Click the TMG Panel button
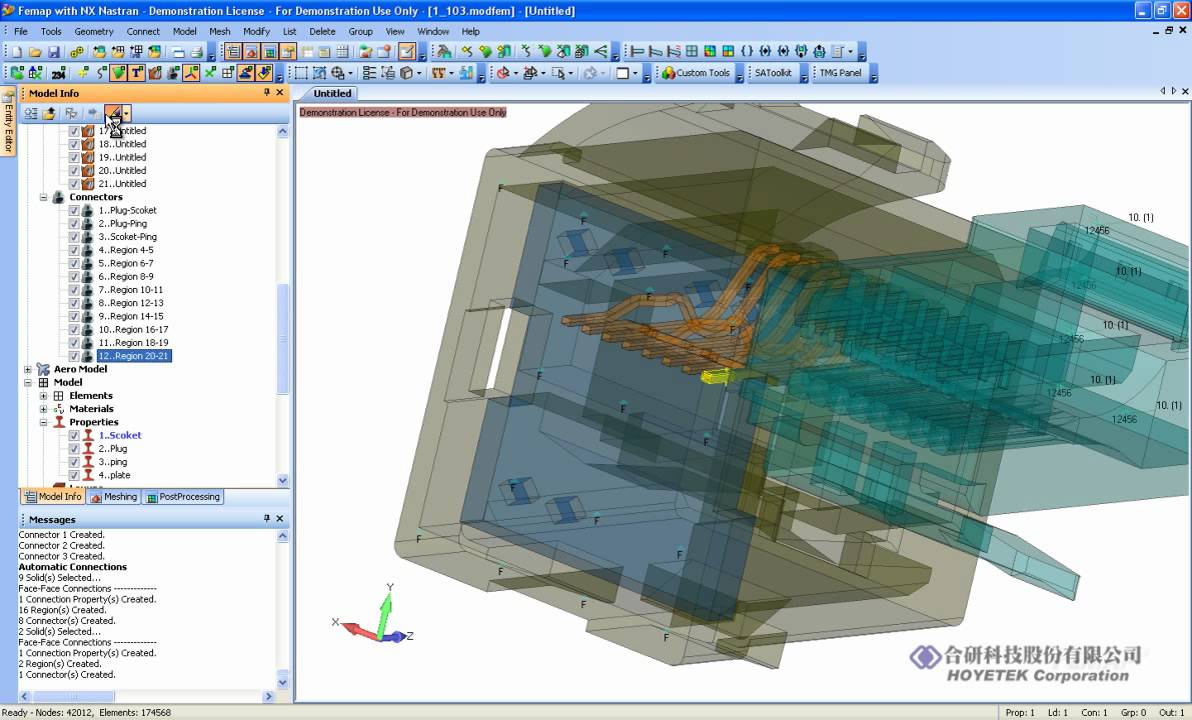This screenshot has width=1192, height=720. click(840, 73)
